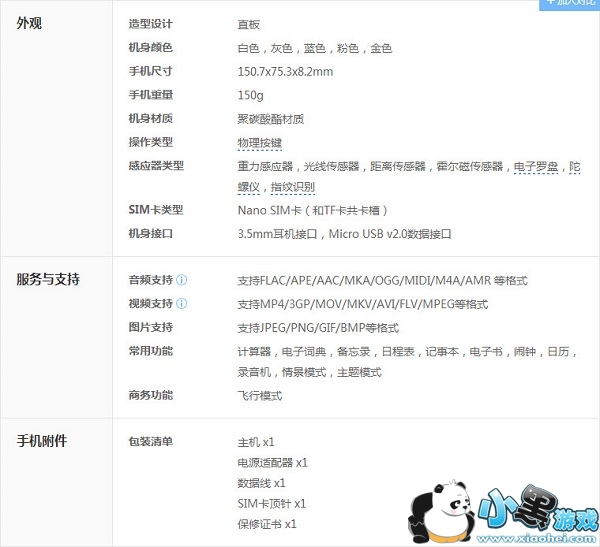Click the 主机 x1 package item
This screenshot has width=600, height=547.
click(256, 442)
